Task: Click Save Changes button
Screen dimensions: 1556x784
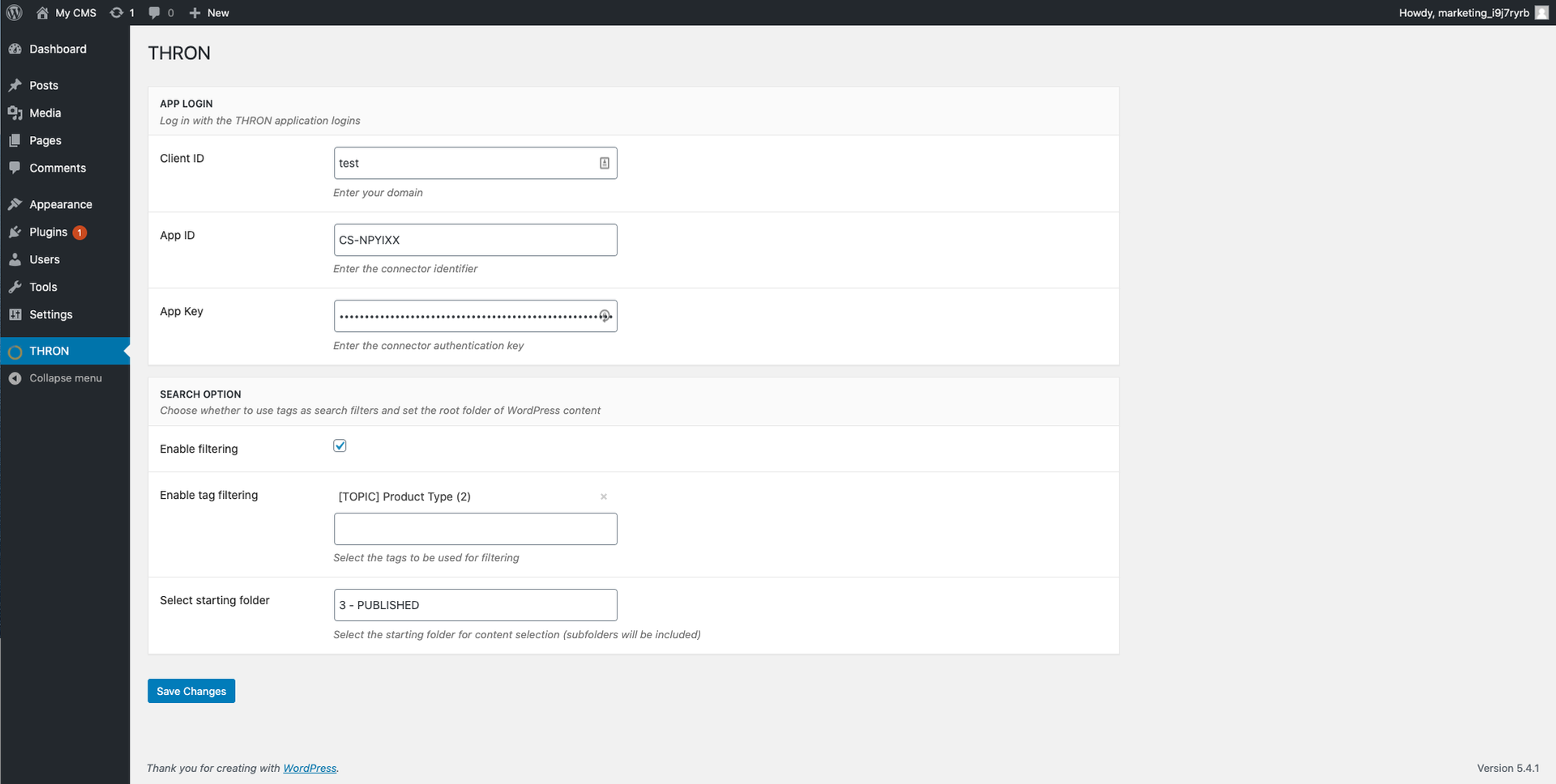Action: pyautogui.click(x=191, y=691)
